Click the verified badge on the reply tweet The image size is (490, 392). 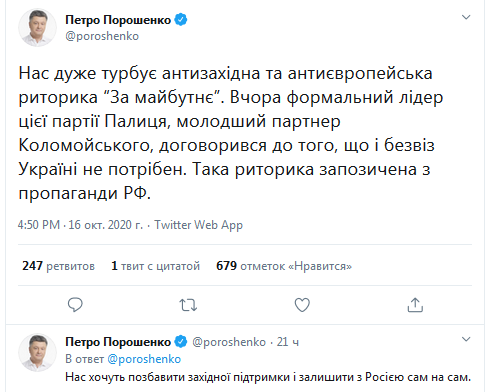click(181, 342)
